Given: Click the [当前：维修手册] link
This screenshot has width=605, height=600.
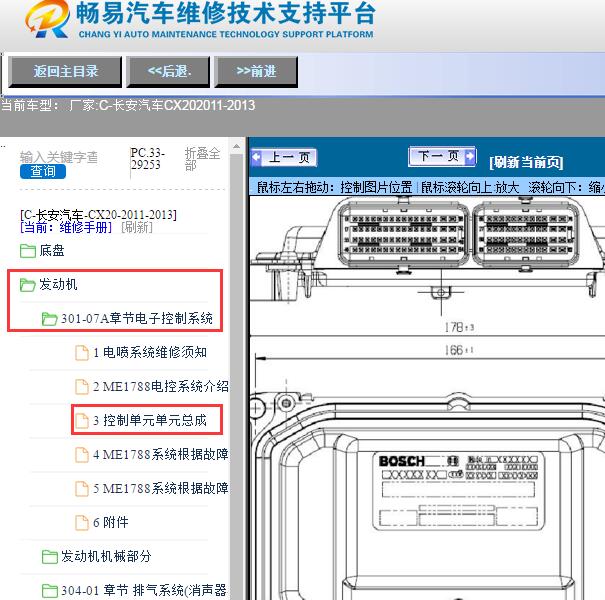Looking at the screenshot, I should click(x=66, y=227).
